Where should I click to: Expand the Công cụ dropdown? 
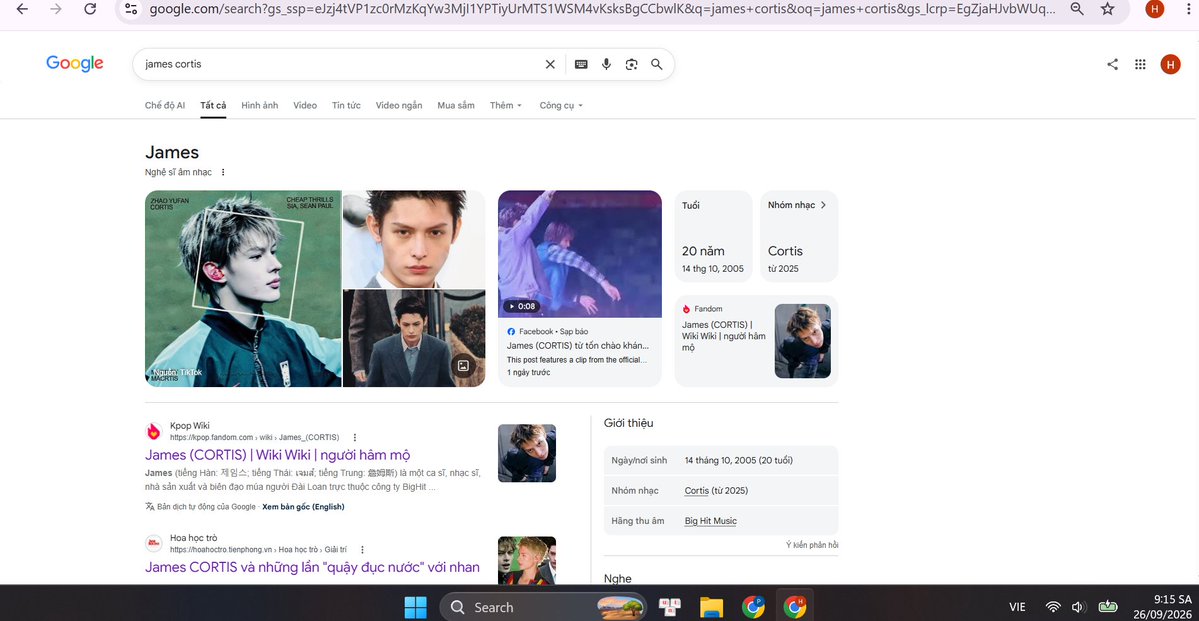[561, 106]
